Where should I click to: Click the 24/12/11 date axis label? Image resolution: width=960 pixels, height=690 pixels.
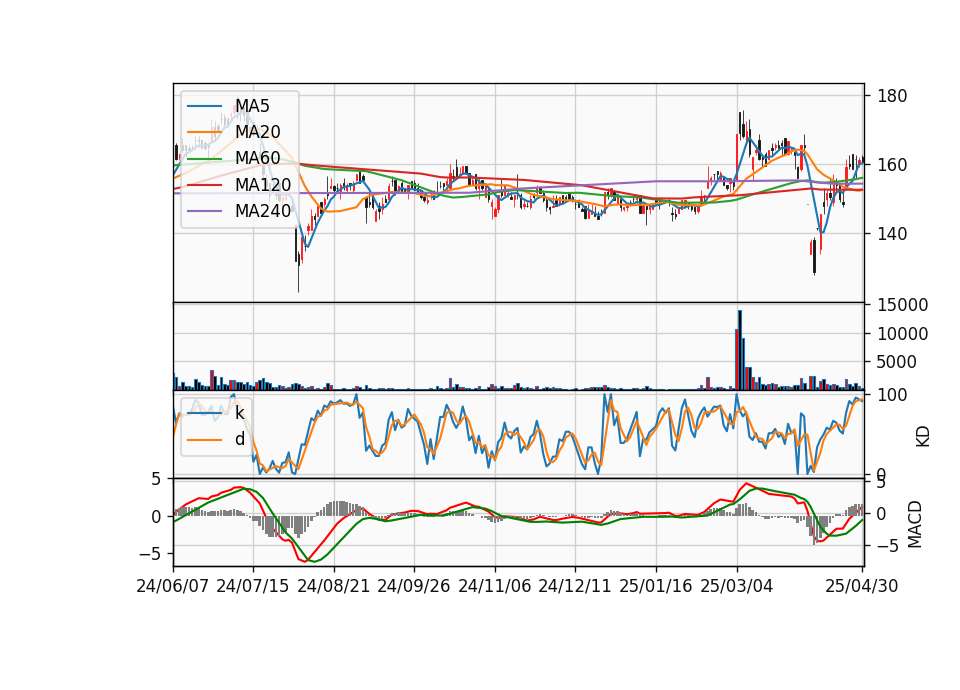(x=575, y=586)
